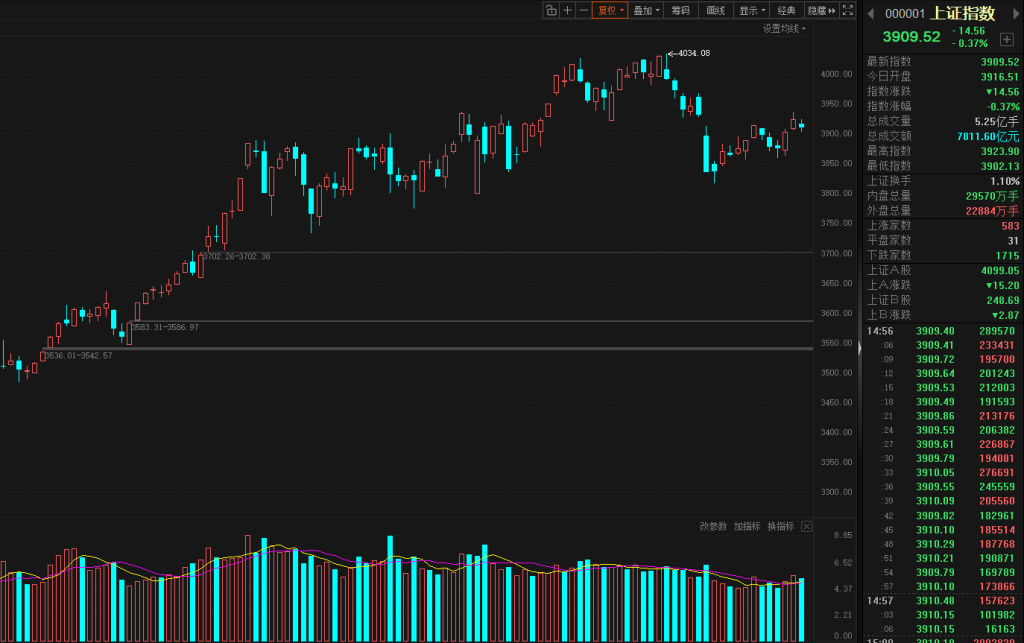
Task: Open the 复权 dropdown
Action: (x=610, y=10)
